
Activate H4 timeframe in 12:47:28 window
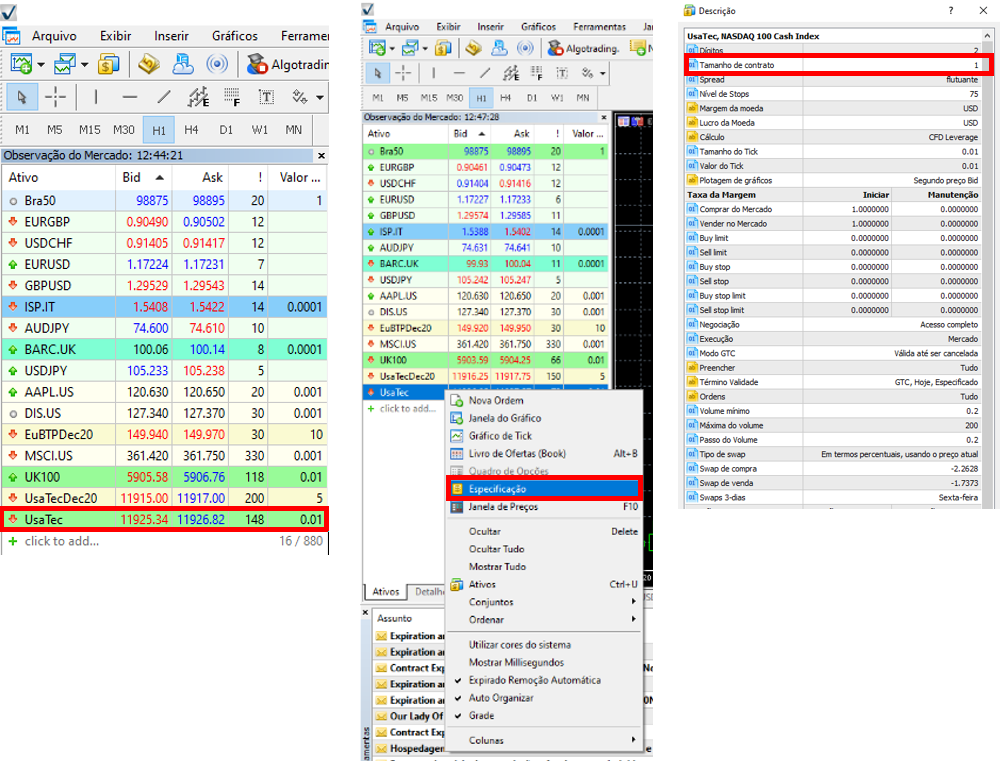[506, 98]
